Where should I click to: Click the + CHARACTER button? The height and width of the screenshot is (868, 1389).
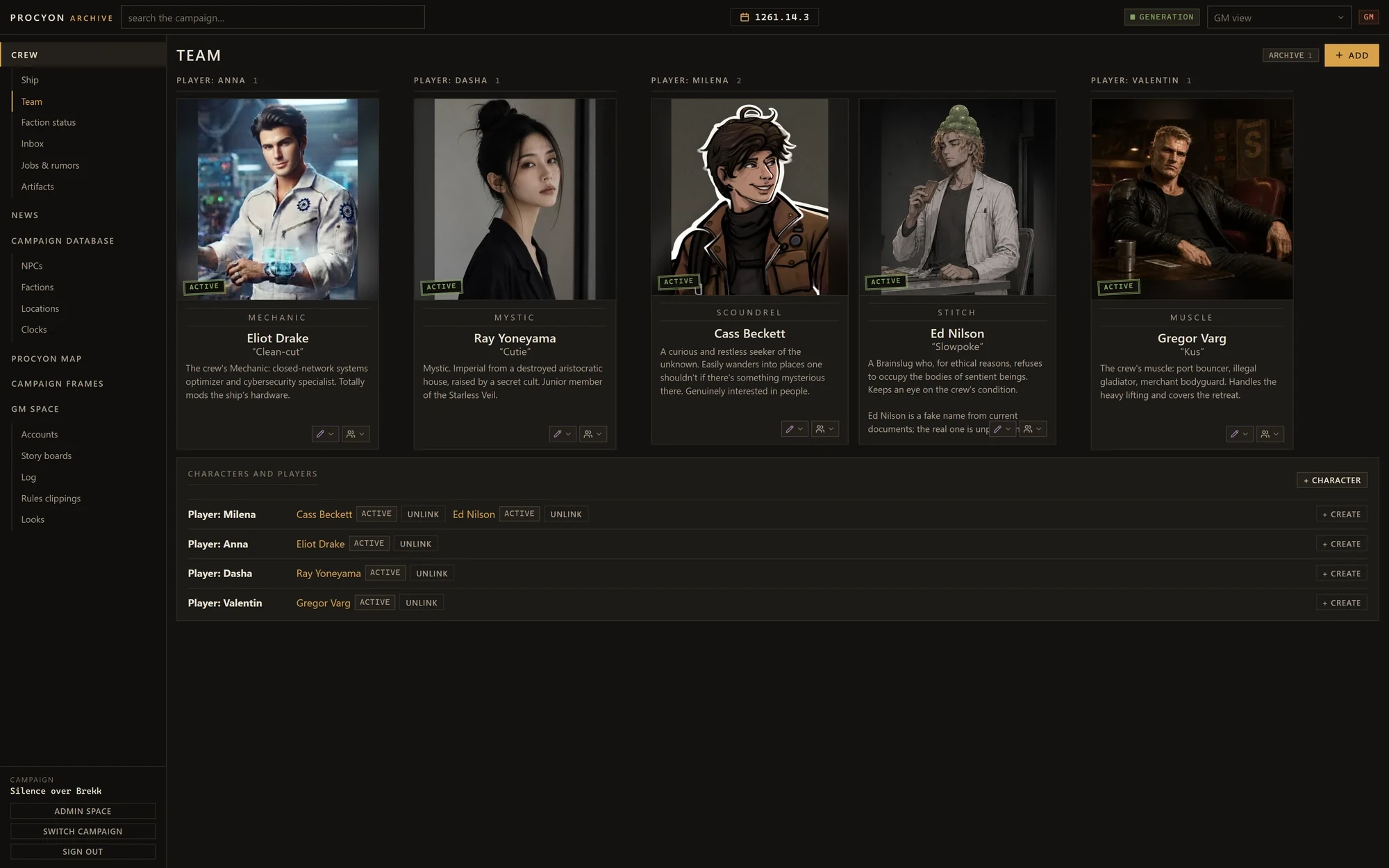[x=1332, y=481]
